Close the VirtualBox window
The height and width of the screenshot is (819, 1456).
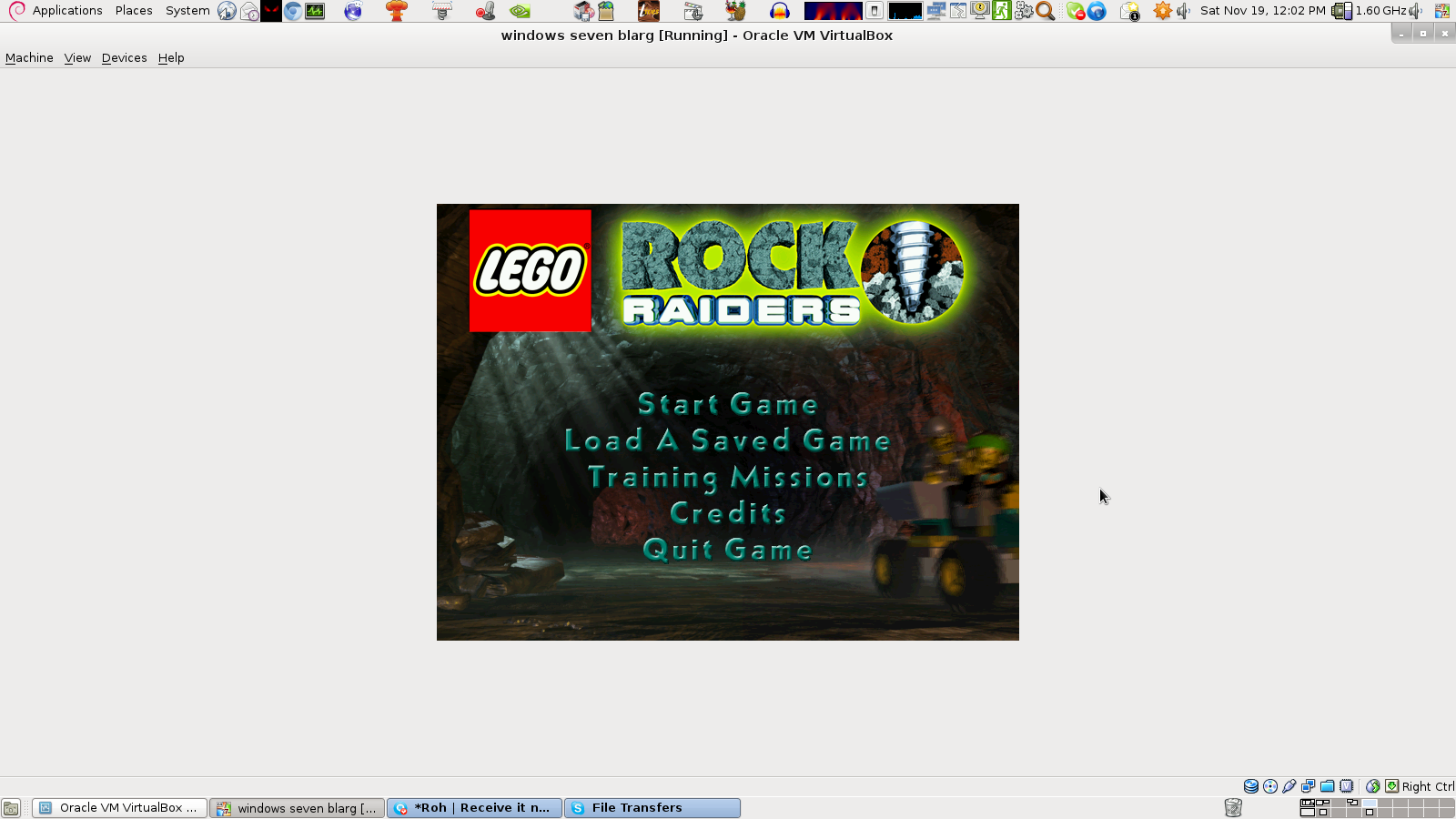pyautogui.click(x=1444, y=34)
